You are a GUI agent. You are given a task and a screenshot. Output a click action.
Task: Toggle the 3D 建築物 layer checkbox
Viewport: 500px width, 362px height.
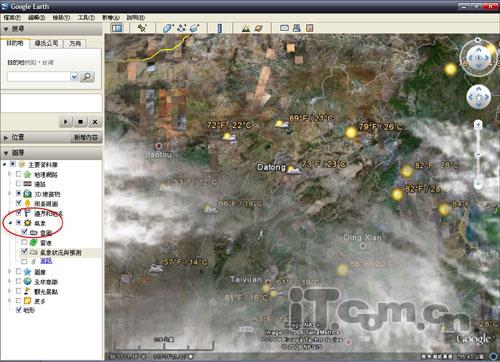coord(18,193)
